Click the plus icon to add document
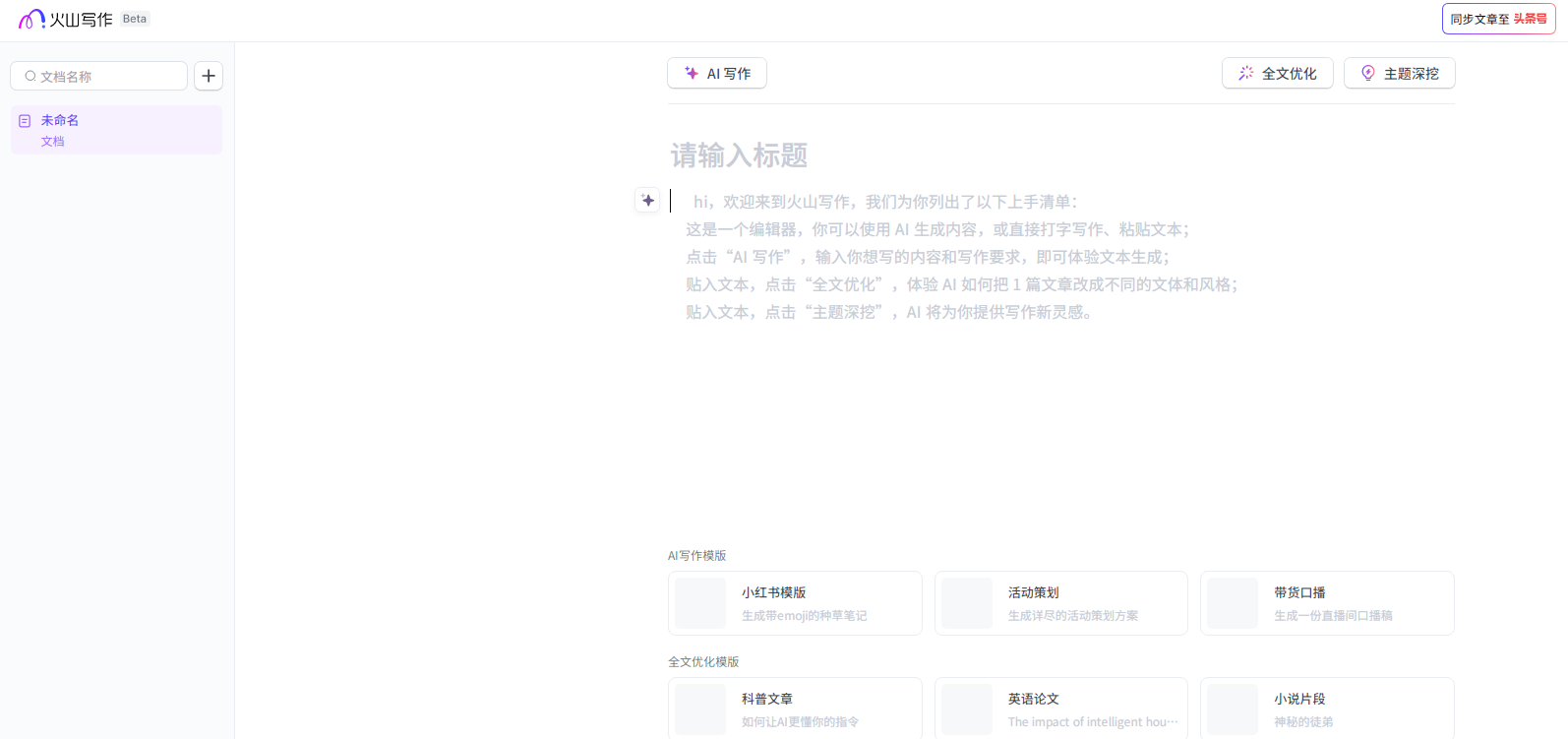 209,76
